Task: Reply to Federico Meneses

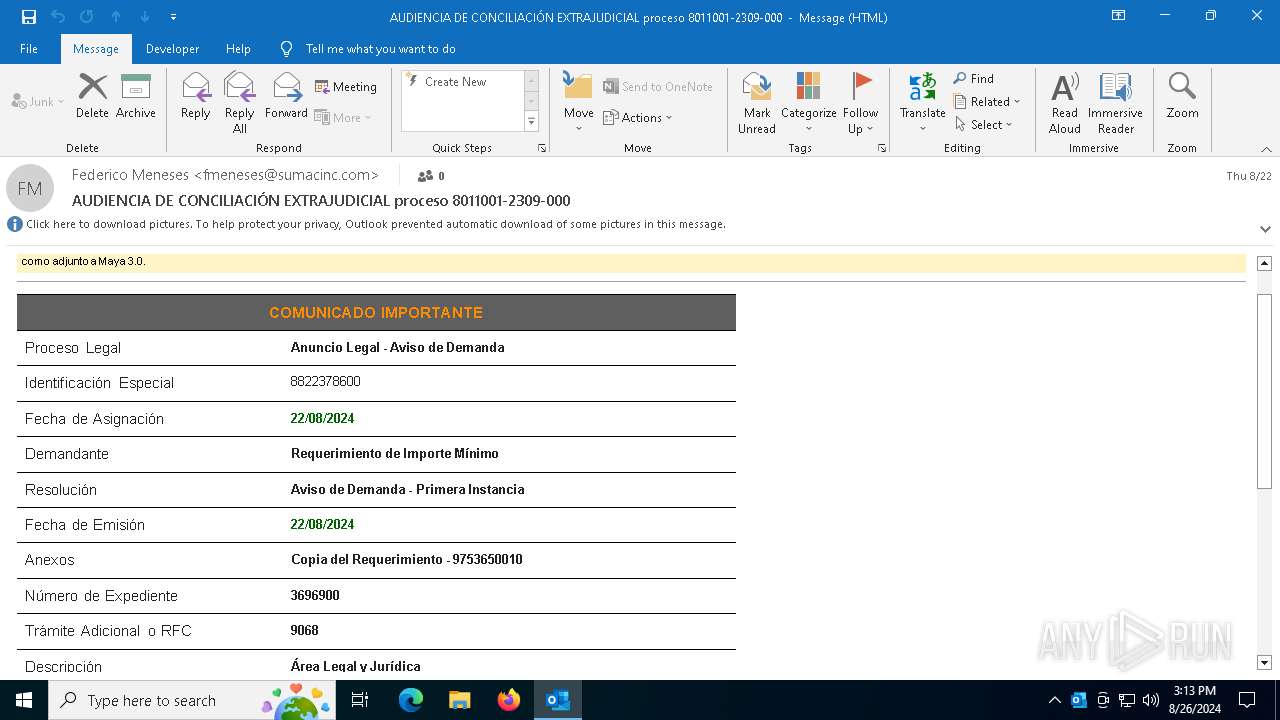Action: (x=196, y=96)
